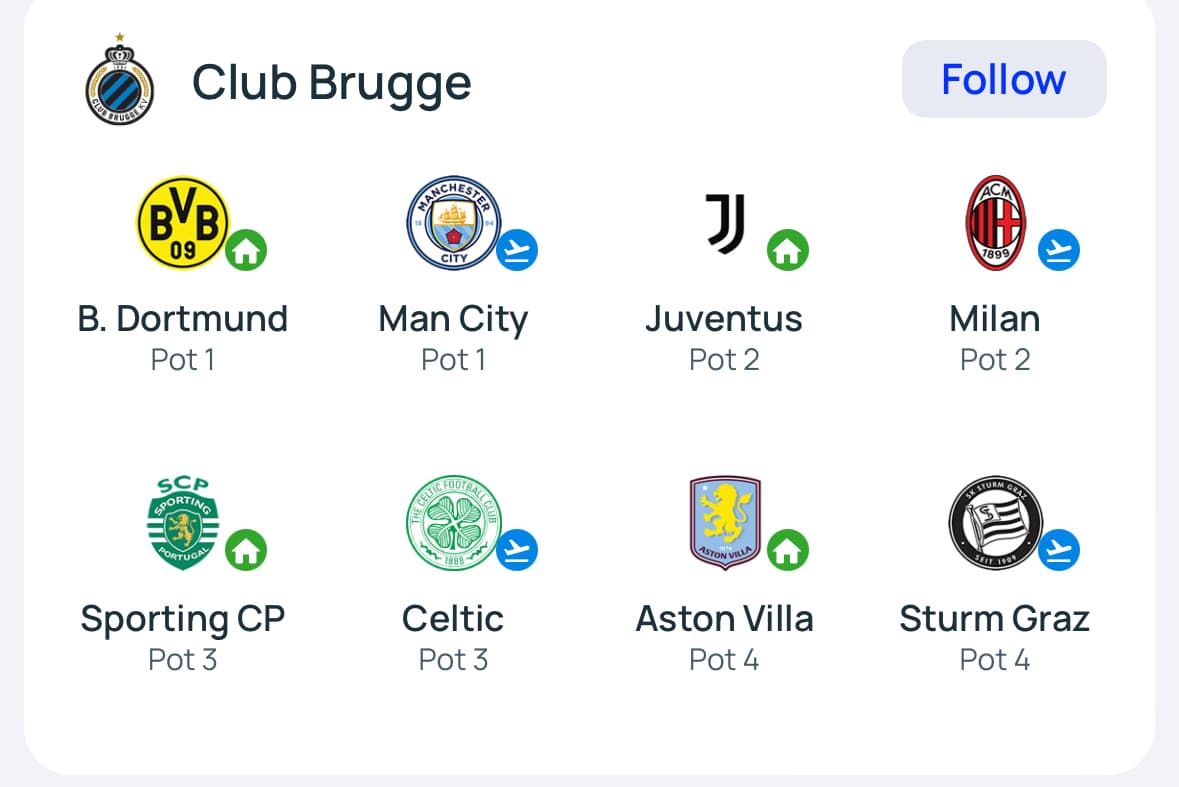Select the Celtic club crest
This screenshot has height=787, width=1179.
coord(452,523)
